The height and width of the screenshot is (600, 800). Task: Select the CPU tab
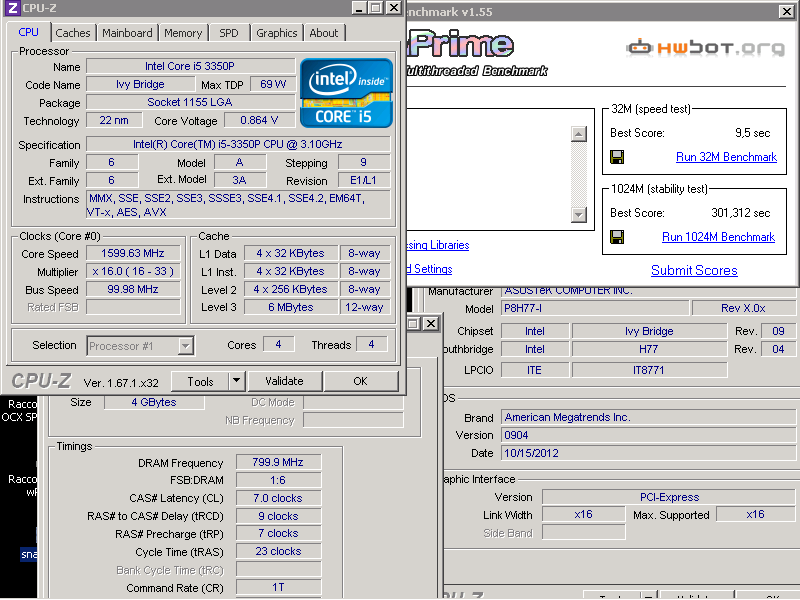click(x=29, y=32)
